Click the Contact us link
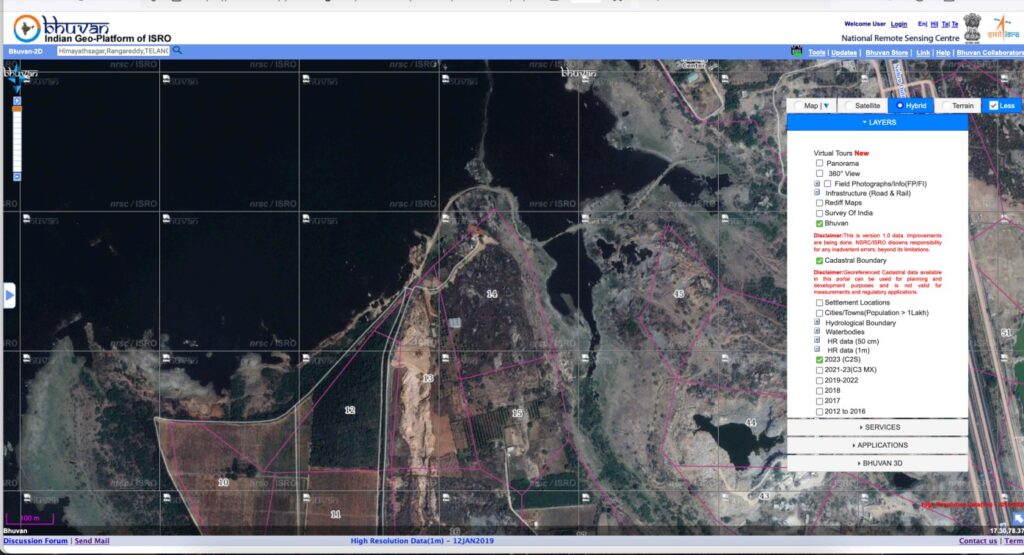This screenshot has height=555, width=1024. 978,541
